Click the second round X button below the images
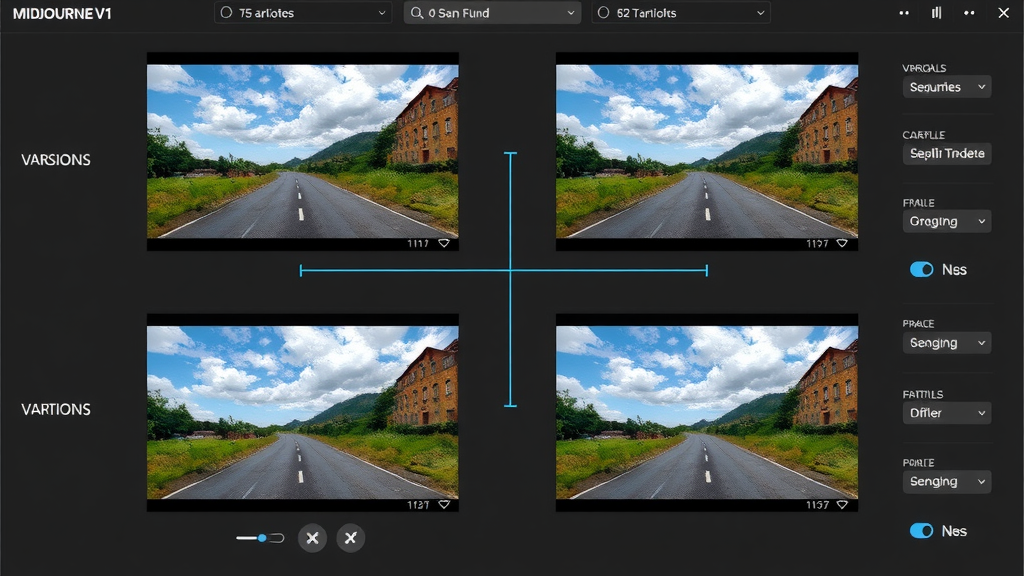This screenshot has width=1024, height=576. (x=351, y=538)
